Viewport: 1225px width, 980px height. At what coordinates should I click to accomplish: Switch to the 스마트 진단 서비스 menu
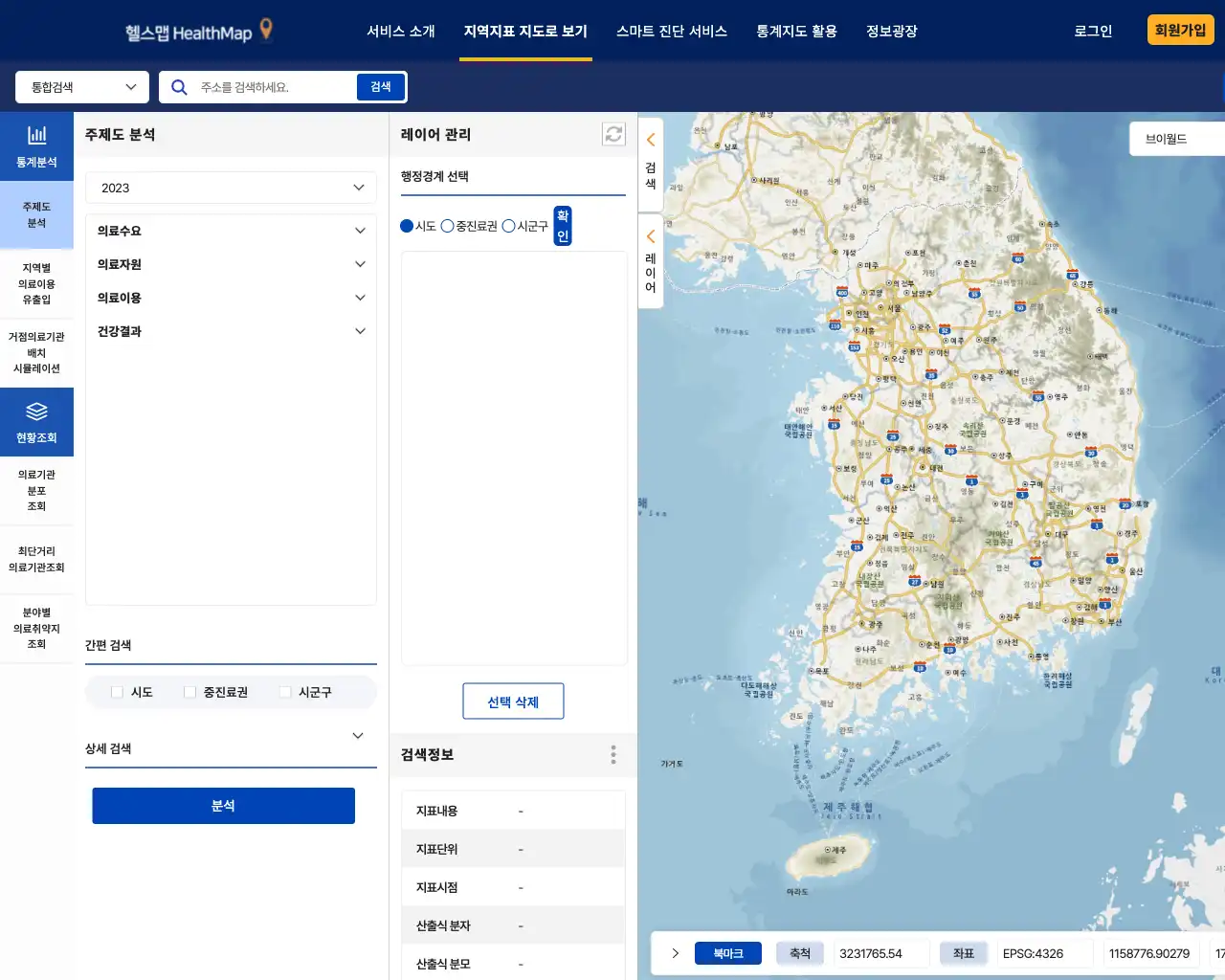click(672, 31)
